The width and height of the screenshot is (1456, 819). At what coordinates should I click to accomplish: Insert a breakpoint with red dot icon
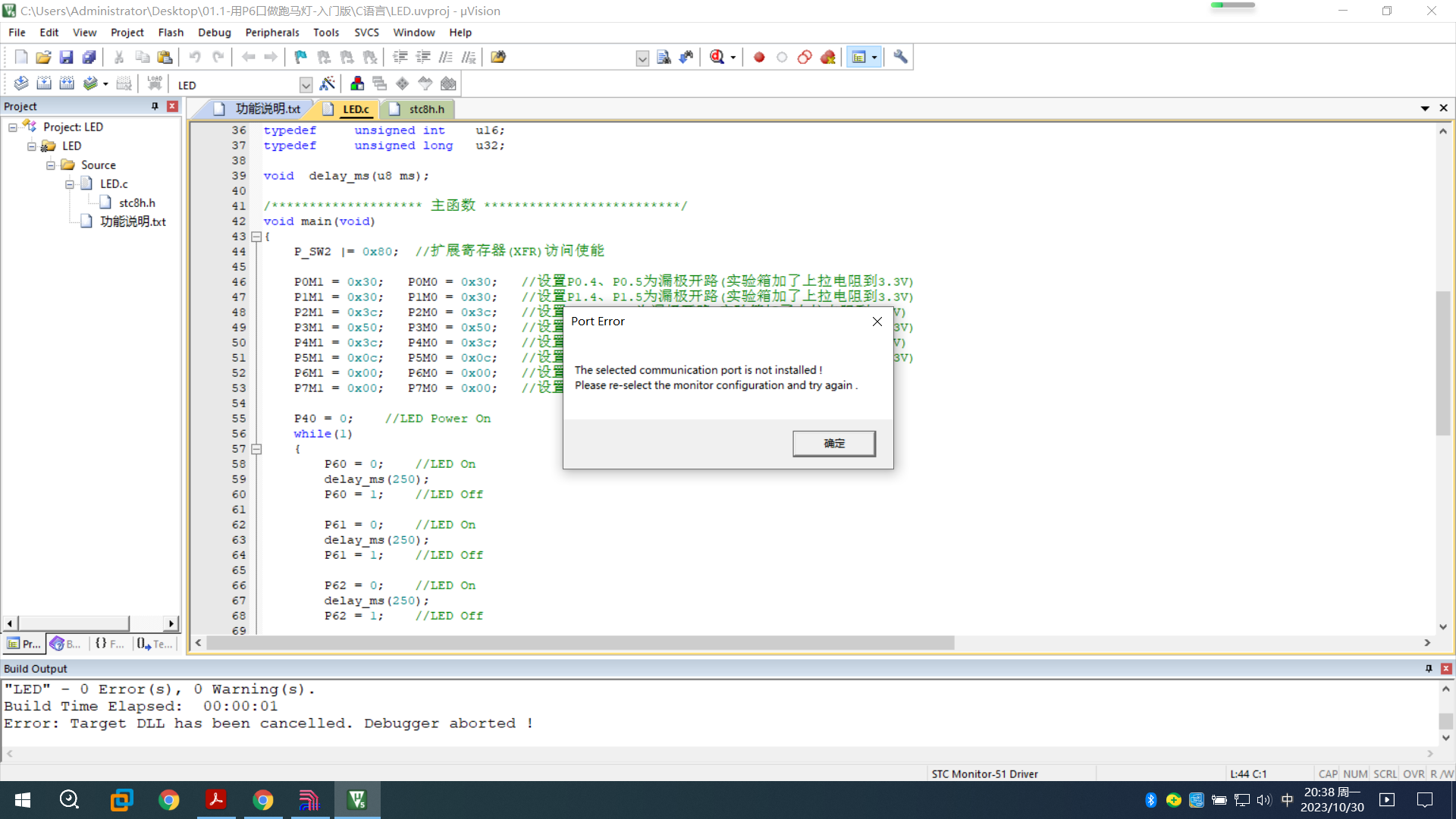click(759, 57)
